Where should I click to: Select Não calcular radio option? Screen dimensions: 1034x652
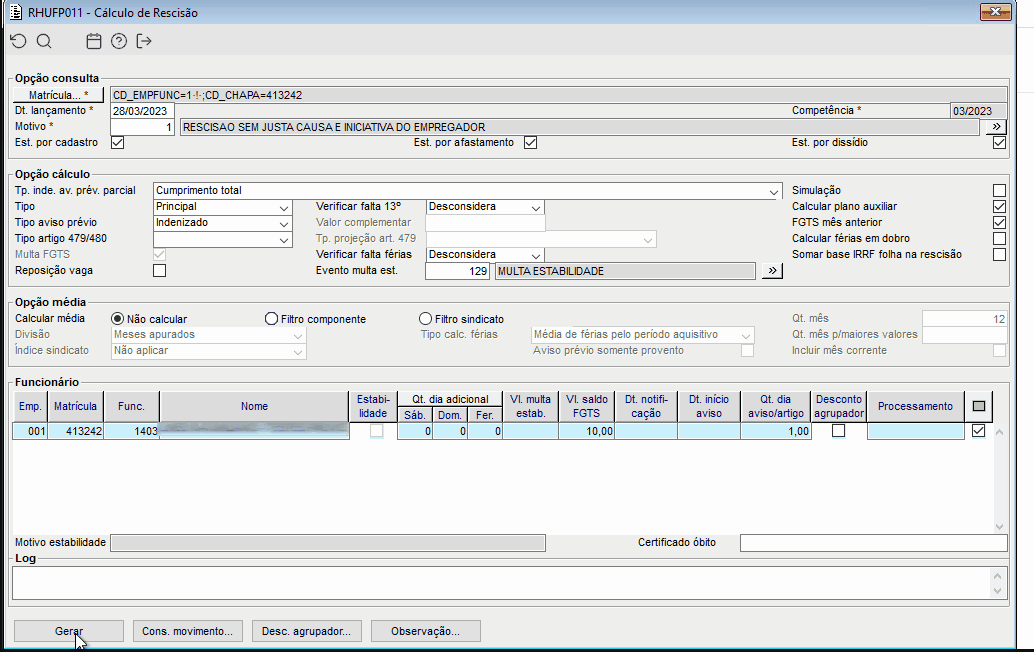tap(117, 319)
